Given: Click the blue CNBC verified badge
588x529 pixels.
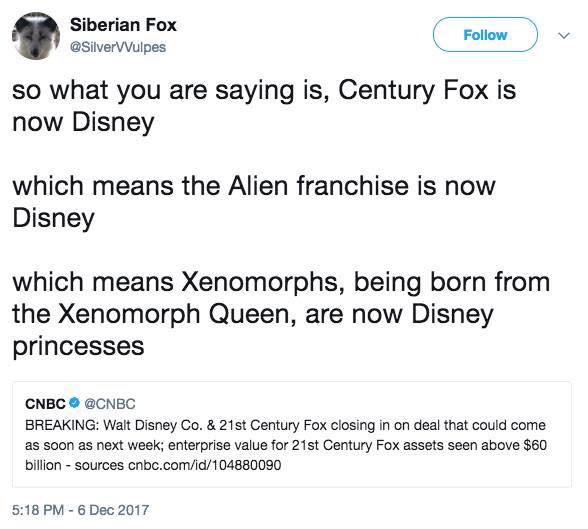Looking at the screenshot, I should coord(74,403).
